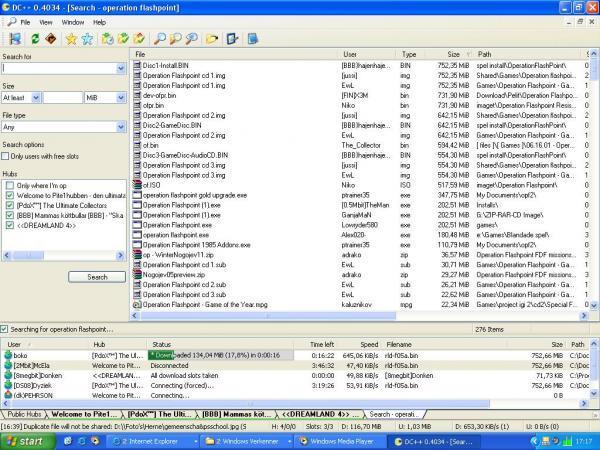Click the Hubs list horizontal scrollbar thumb
This screenshot has height=450, width=600.
28,255
